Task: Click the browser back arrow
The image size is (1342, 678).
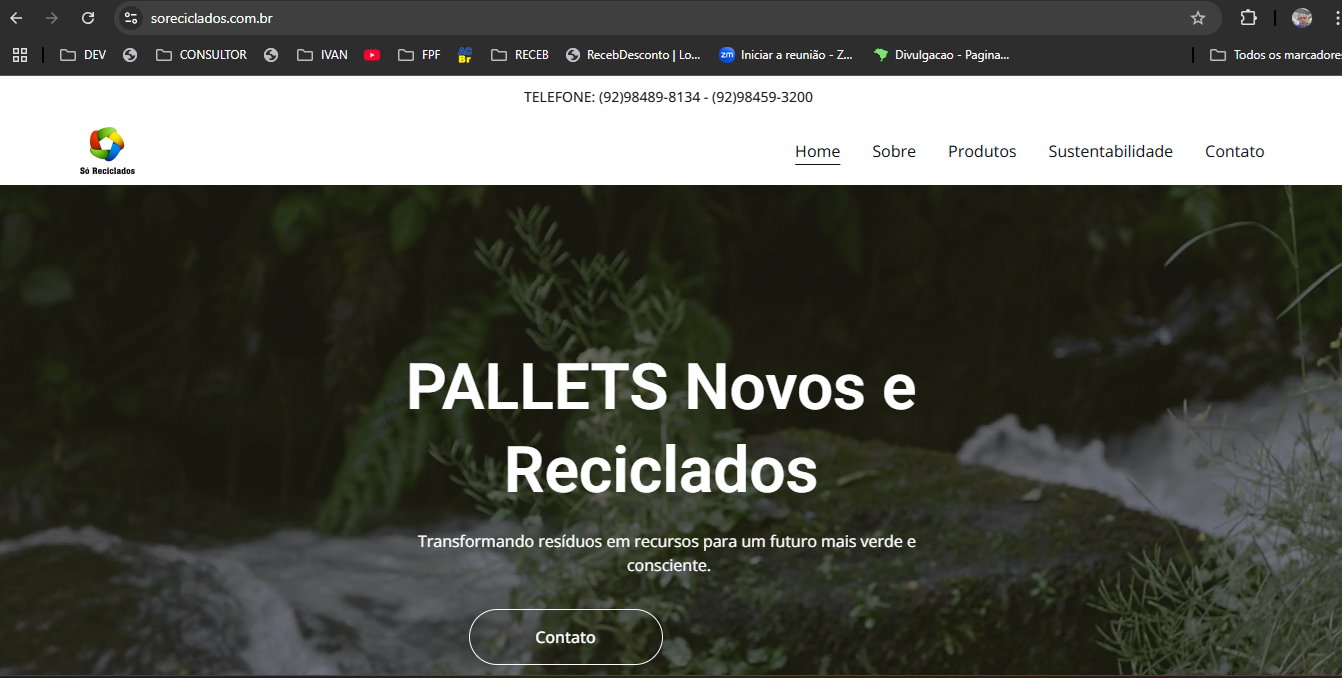Action: (x=16, y=18)
